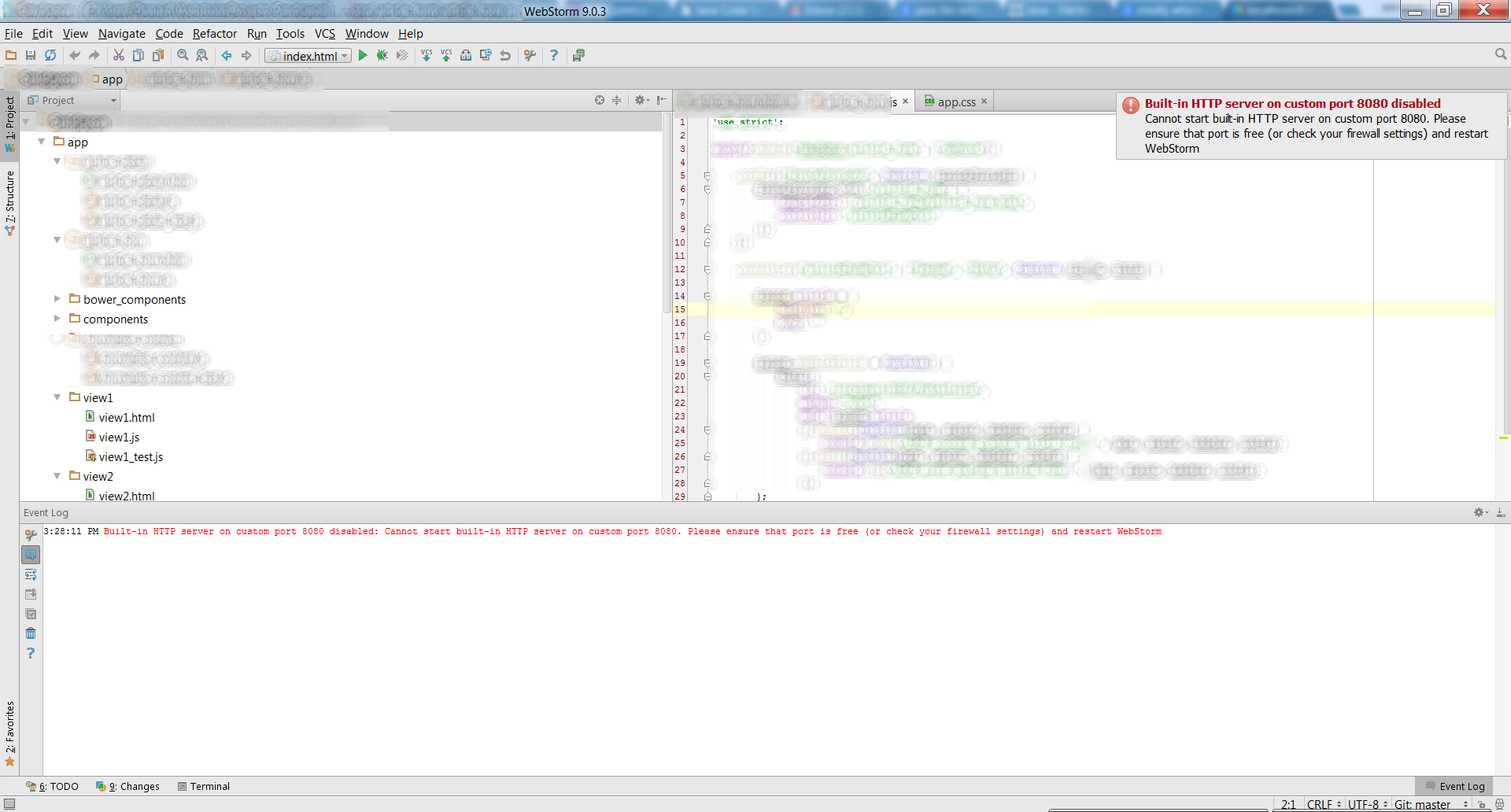Click the app breadcrumb in navigation bar

click(108, 79)
